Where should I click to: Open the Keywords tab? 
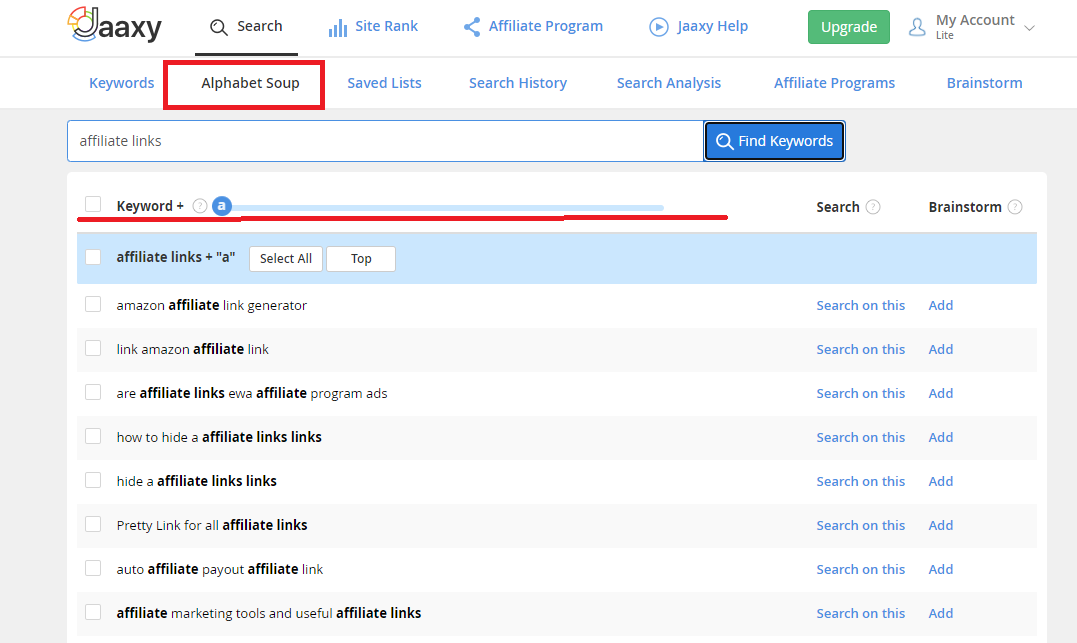pos(122,83)
